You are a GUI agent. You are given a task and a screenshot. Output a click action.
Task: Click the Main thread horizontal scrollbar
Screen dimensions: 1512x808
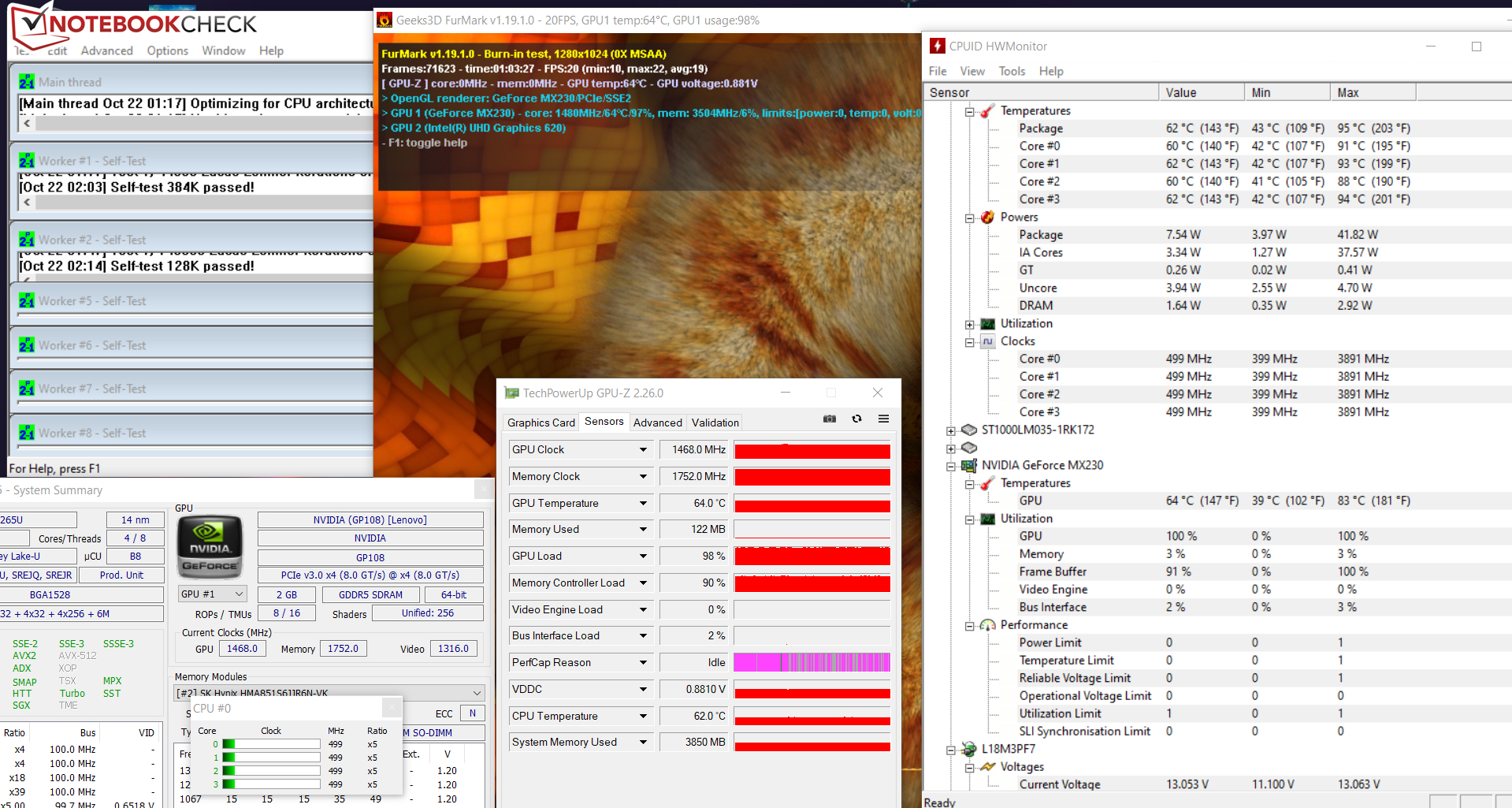196,123
